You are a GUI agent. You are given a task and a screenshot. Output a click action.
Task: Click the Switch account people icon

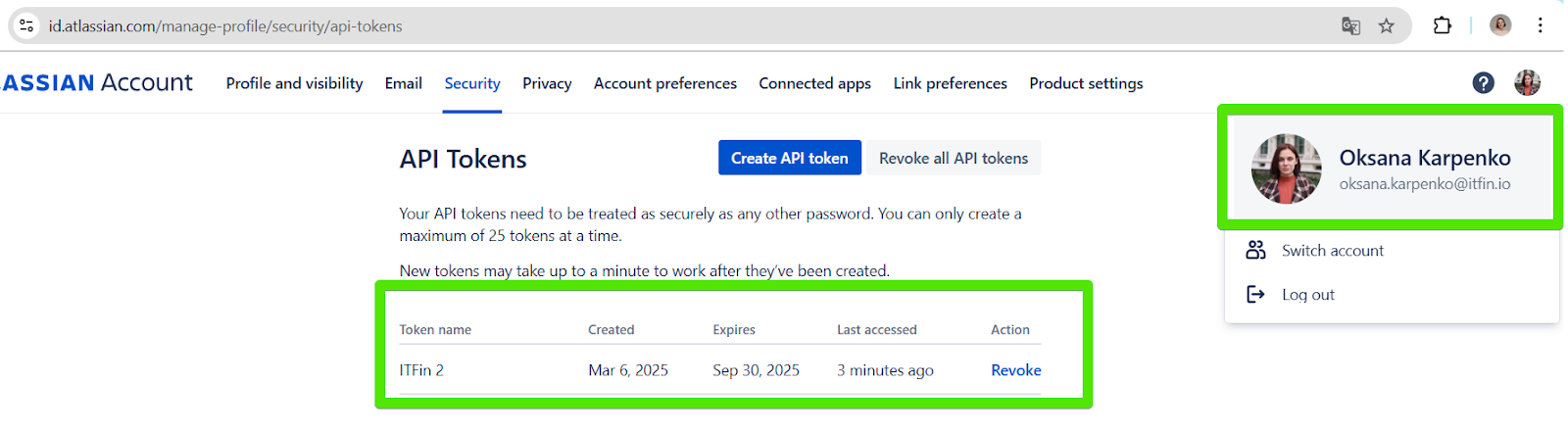pyautogui.click(x=1255, y=250)
